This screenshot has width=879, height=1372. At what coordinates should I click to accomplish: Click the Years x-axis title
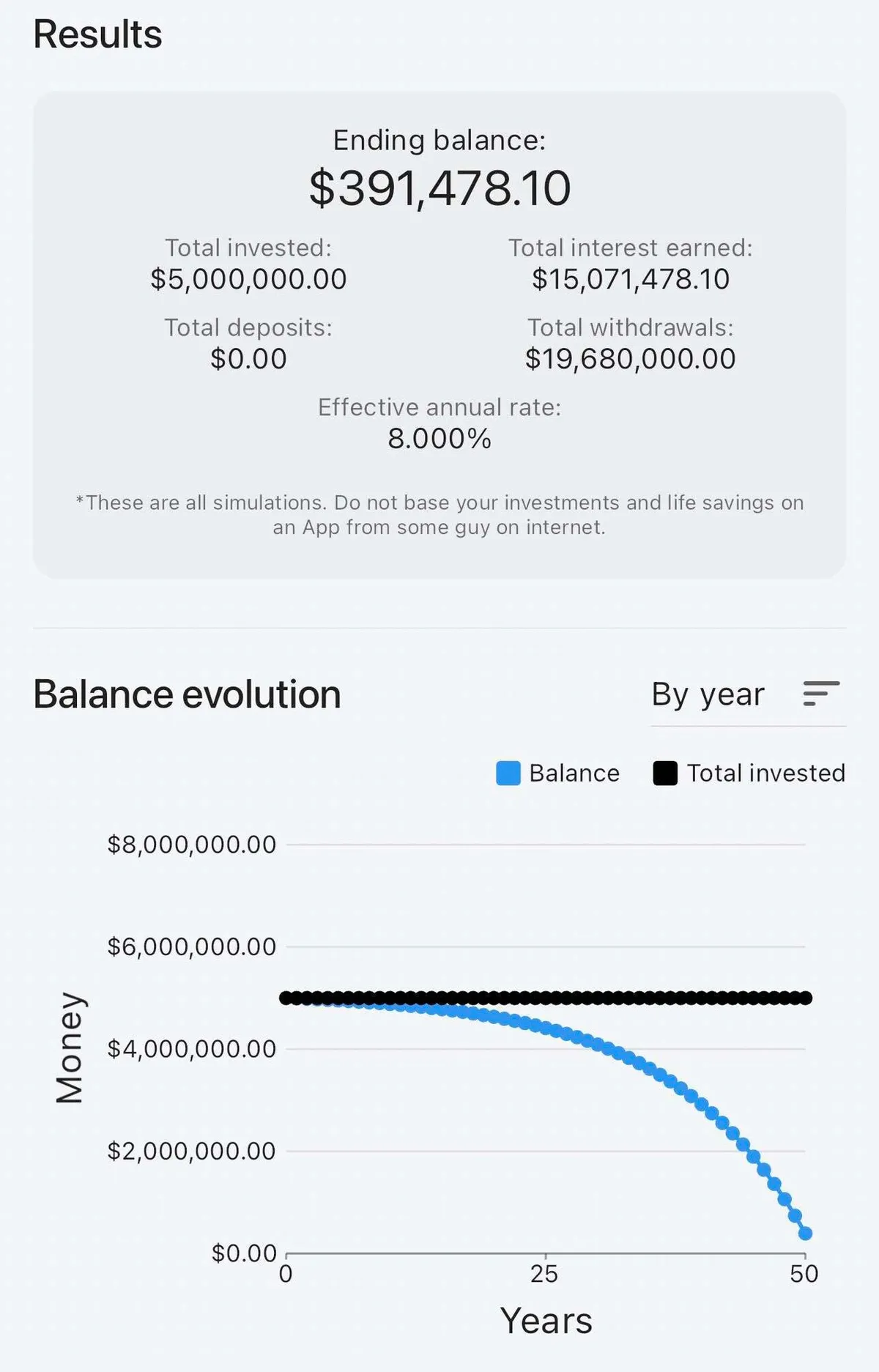click(546, 1321)
